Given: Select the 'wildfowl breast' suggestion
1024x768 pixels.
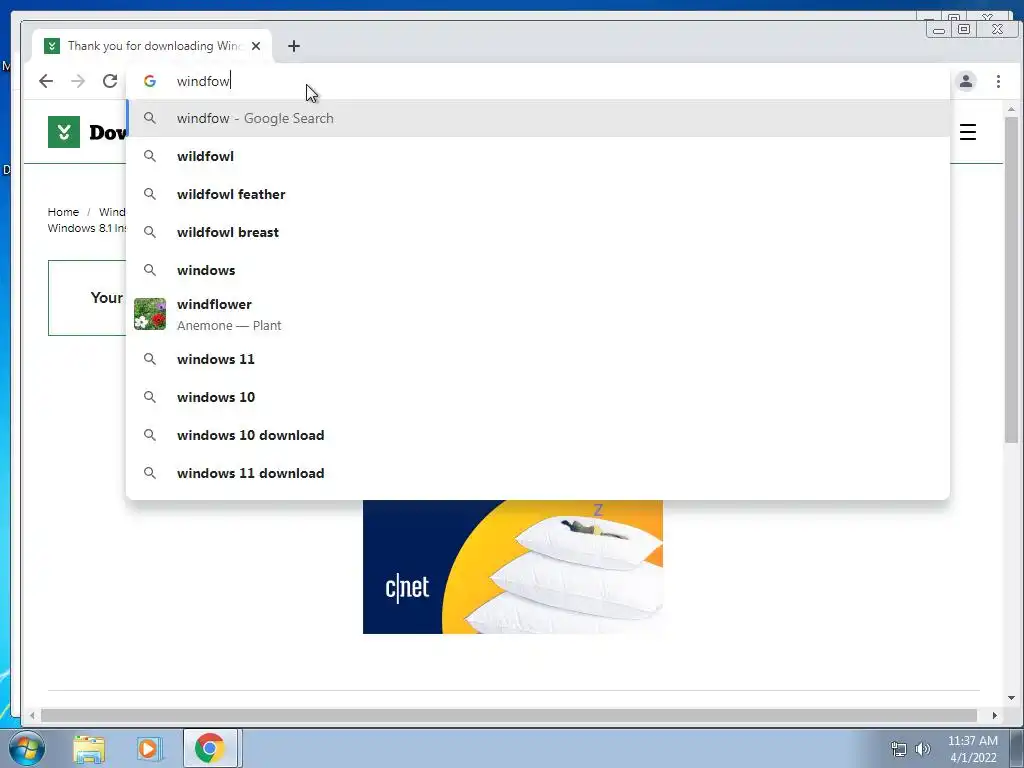Looking at the screenshot, I should pos(538,232).
